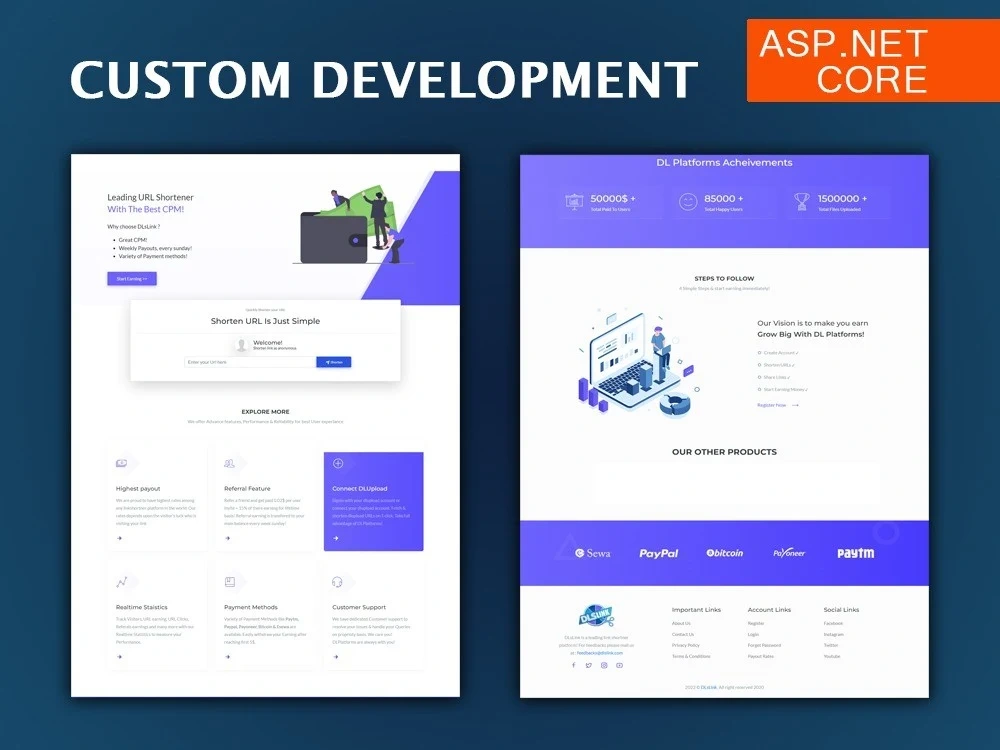Click the 'Highest payout' card title

tap(138, 489)
